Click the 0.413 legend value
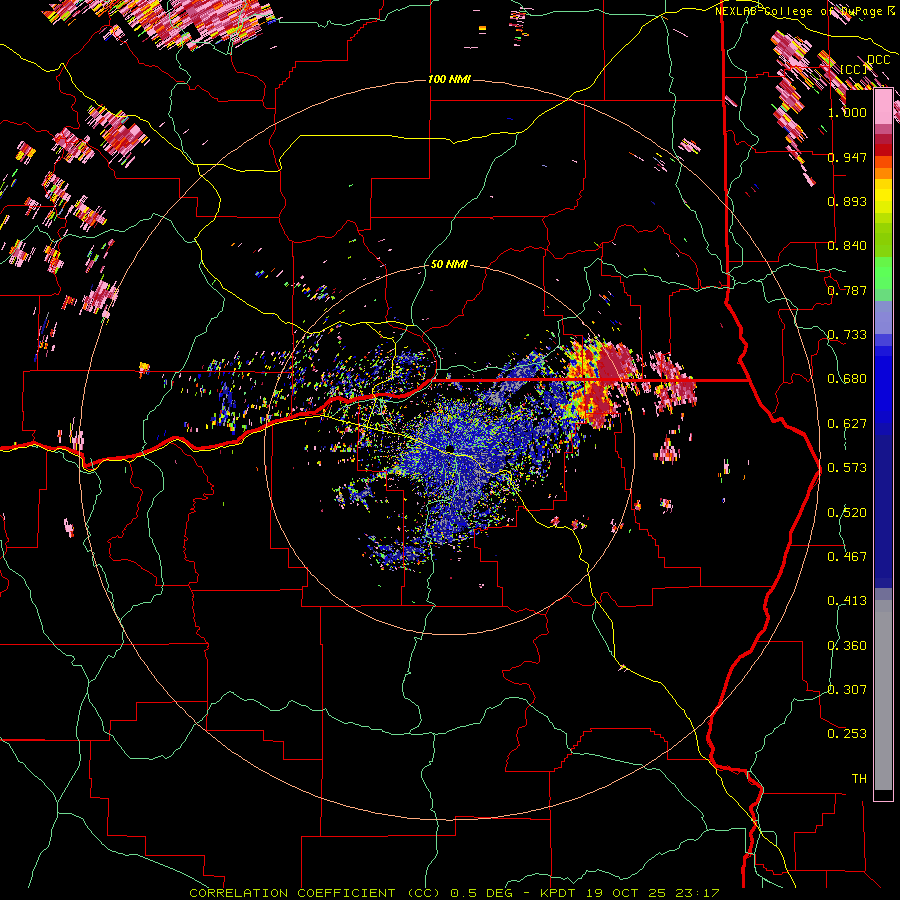 [x=847, y=601]
